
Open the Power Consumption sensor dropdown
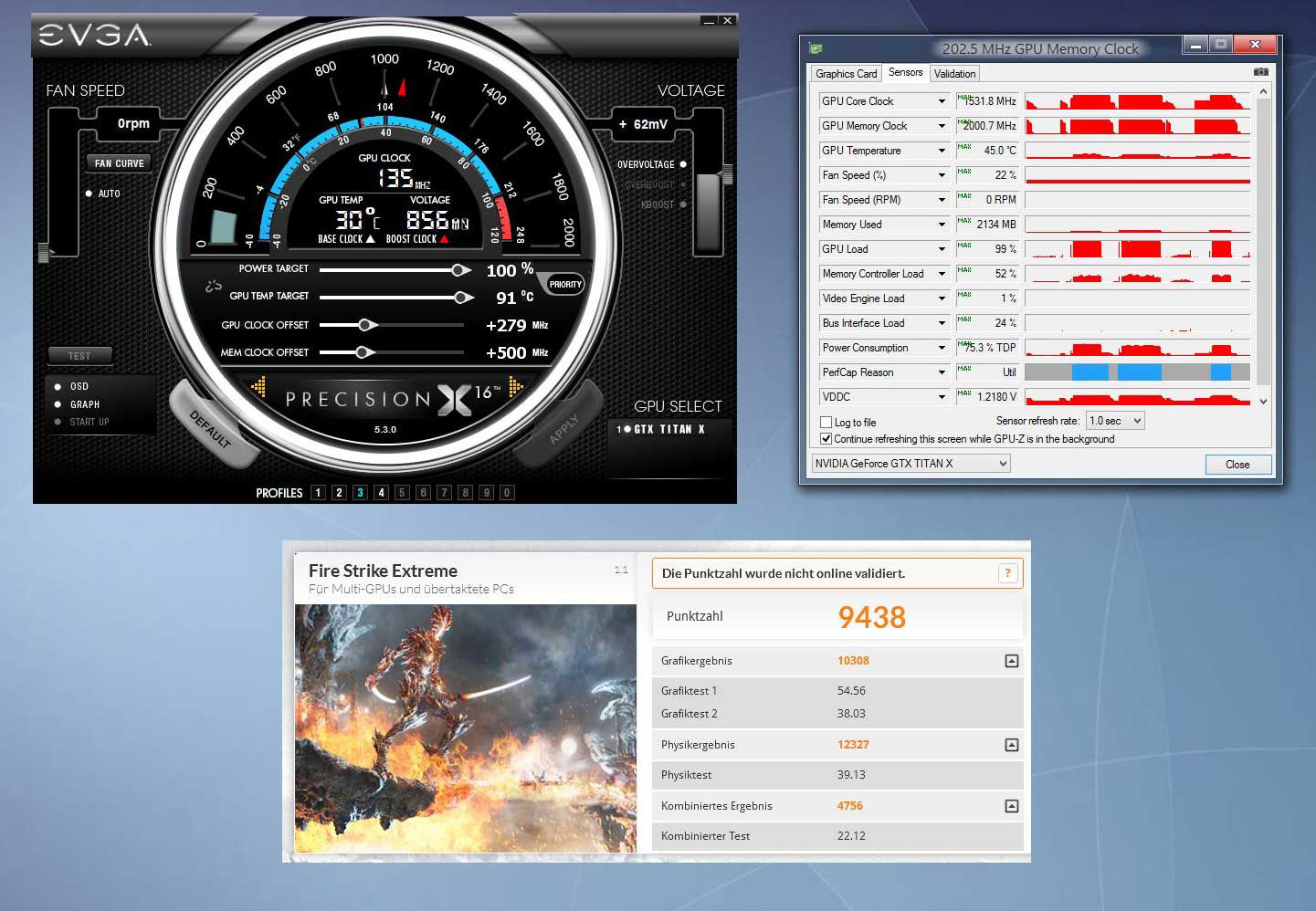tap(942, 348)
